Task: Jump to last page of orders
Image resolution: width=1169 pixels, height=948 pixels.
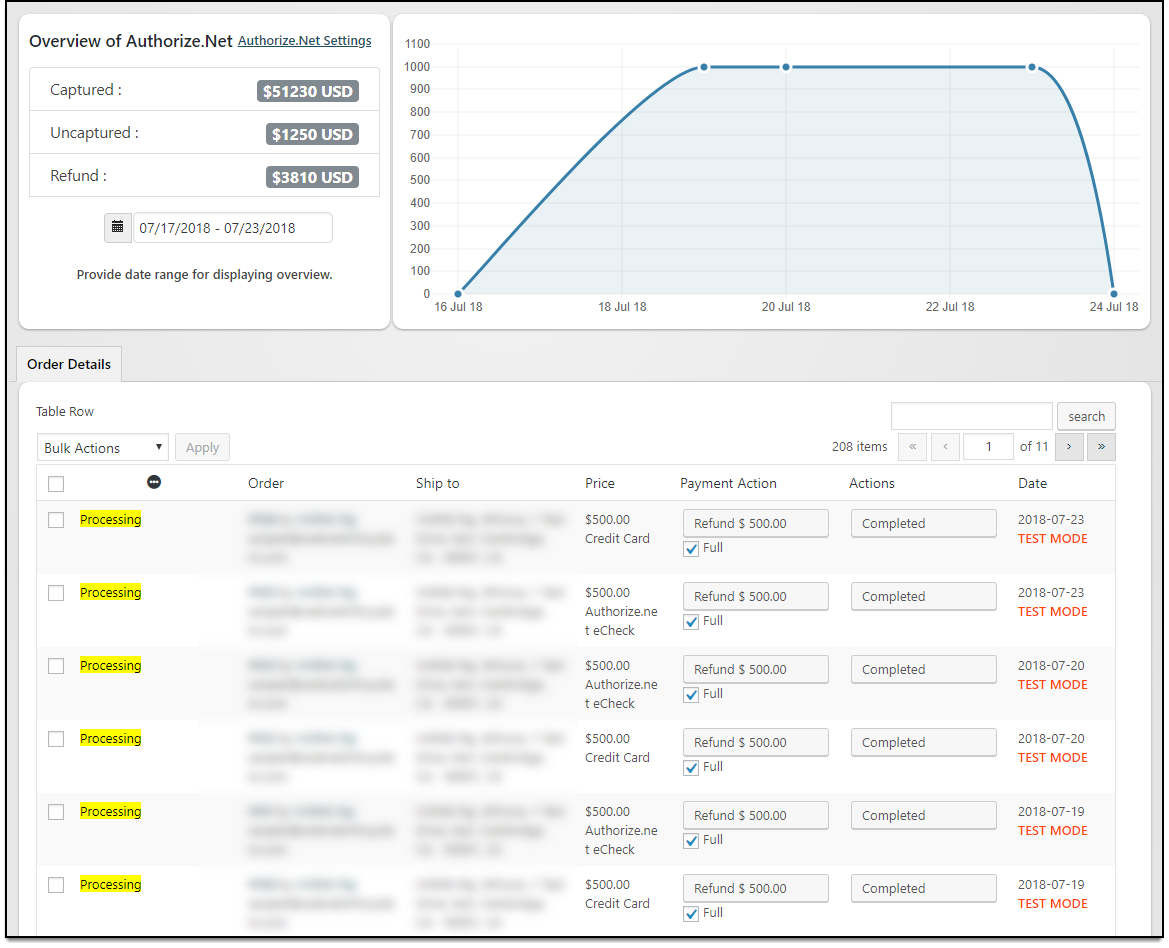Action: click(x=1101, y=447)
